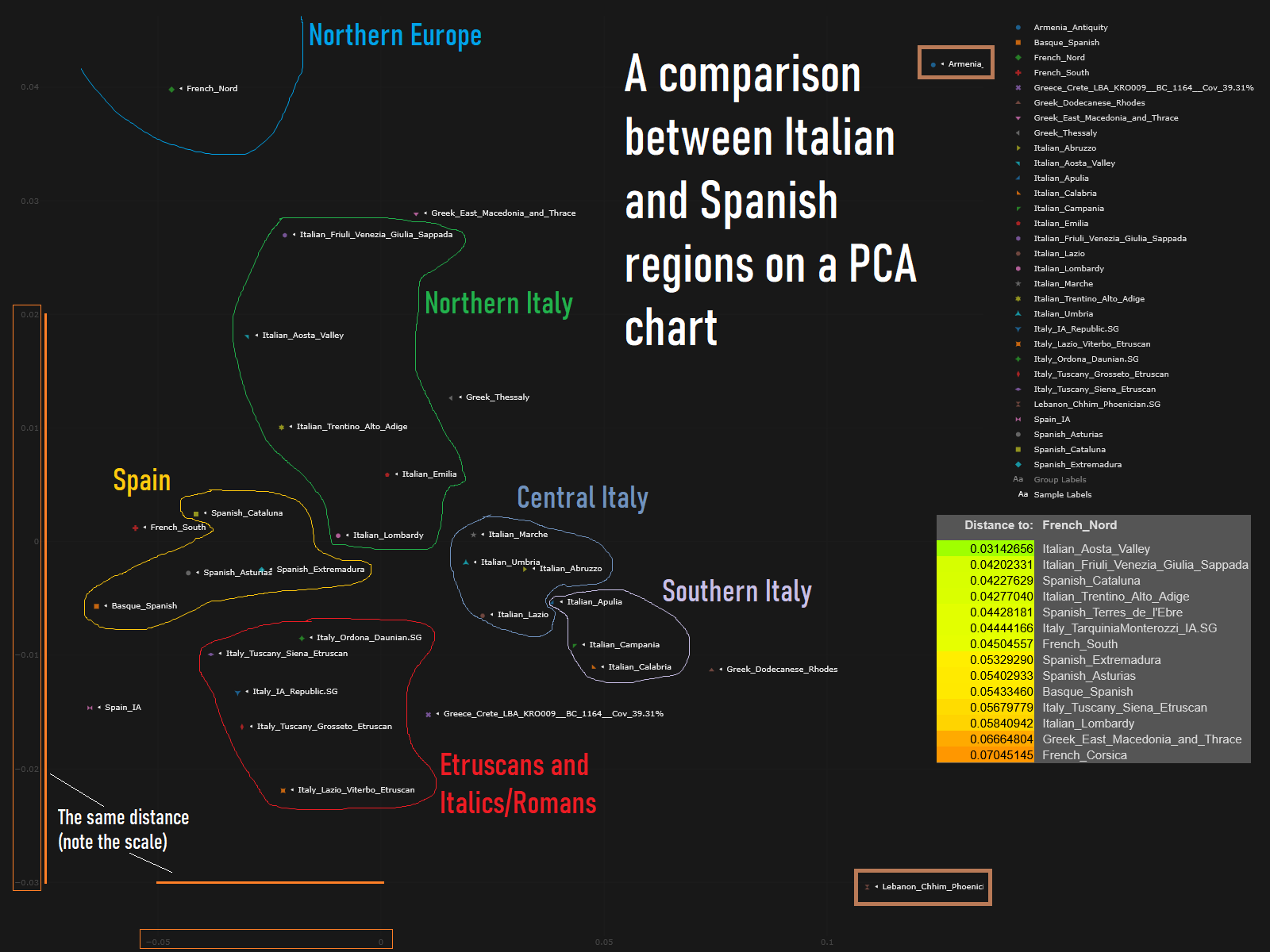Click Italian_Emilia text in the legend

pos(1060,224)
